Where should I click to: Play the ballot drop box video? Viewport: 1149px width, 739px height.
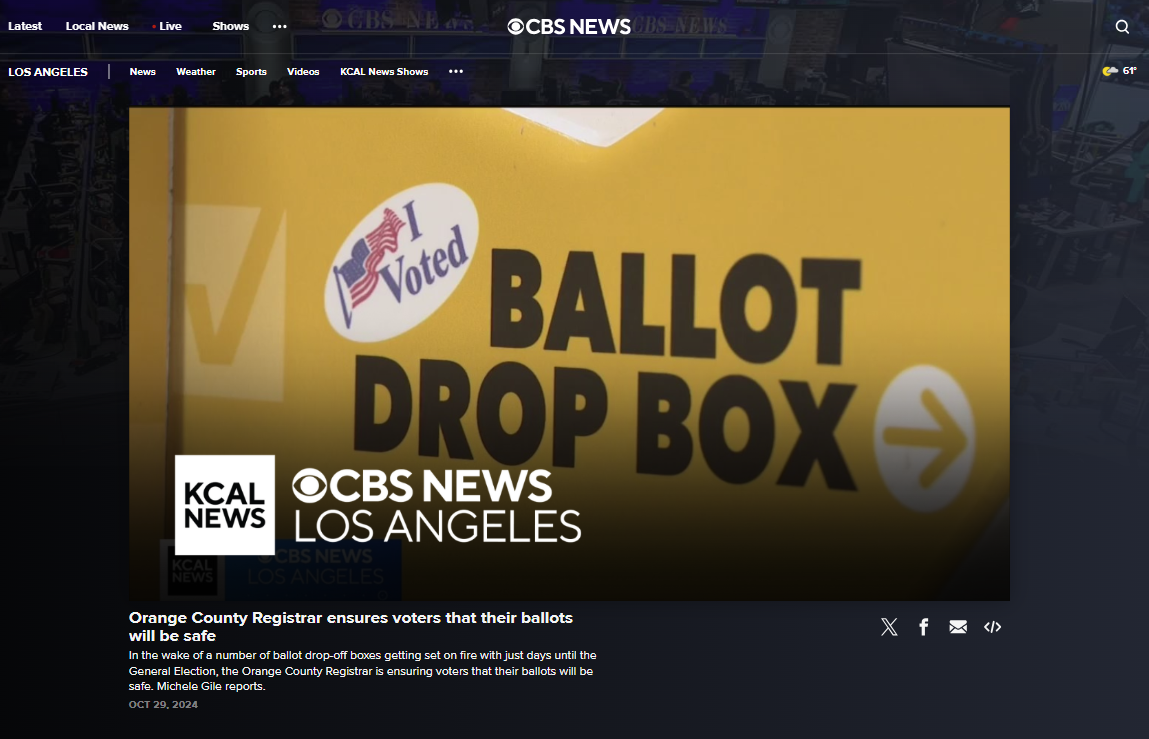[569, 354]
